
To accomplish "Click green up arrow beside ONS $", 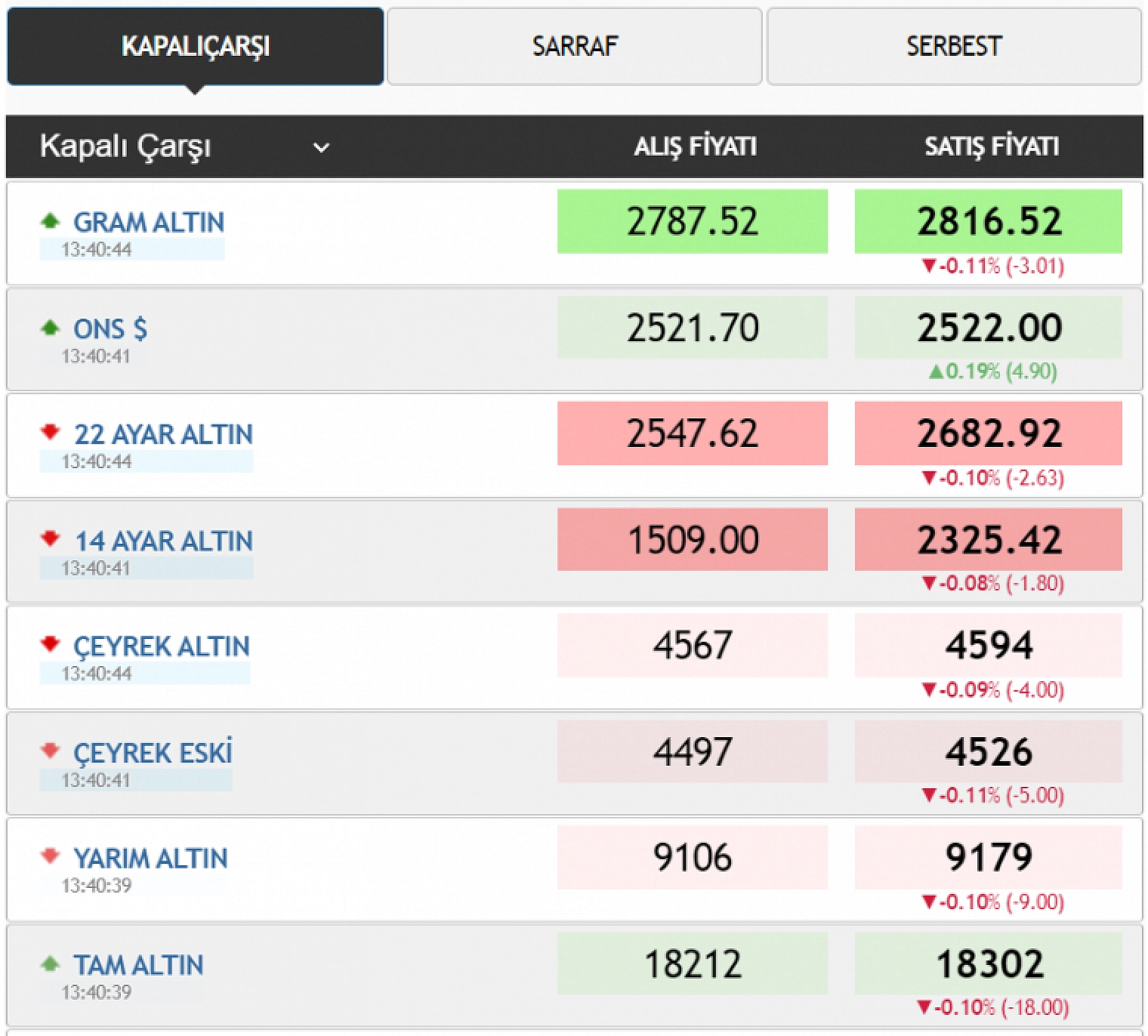I will tap(50, 328).
